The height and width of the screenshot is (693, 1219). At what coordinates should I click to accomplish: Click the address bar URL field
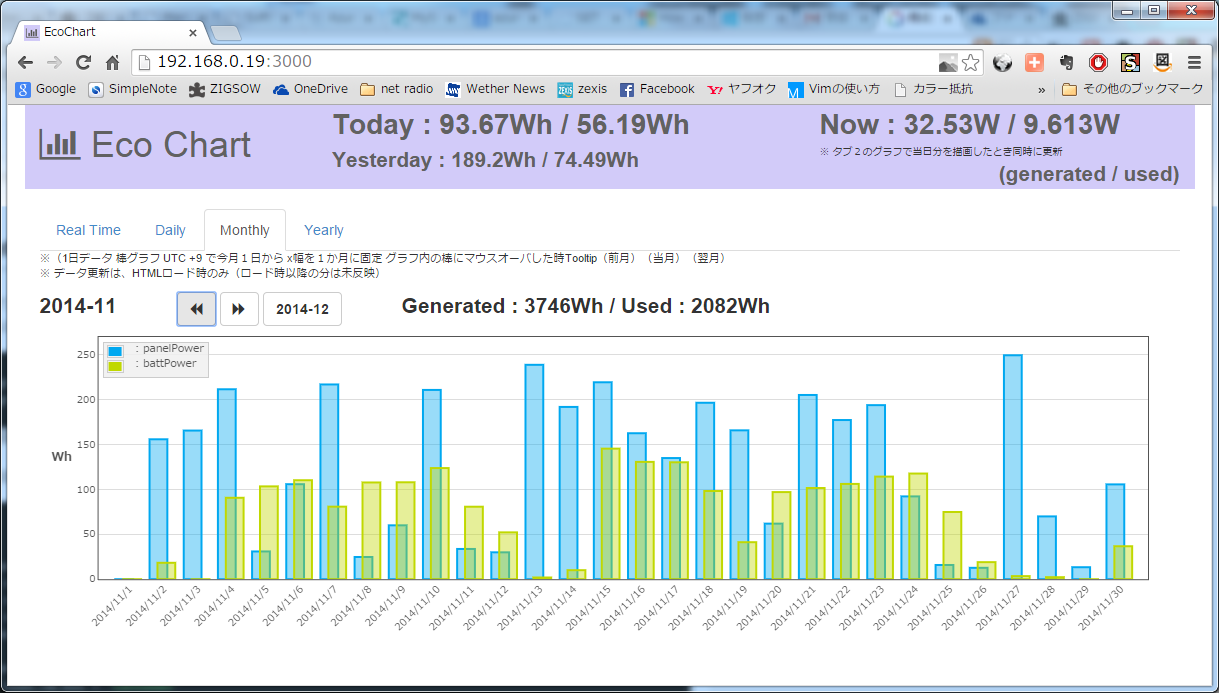point(540,62)
